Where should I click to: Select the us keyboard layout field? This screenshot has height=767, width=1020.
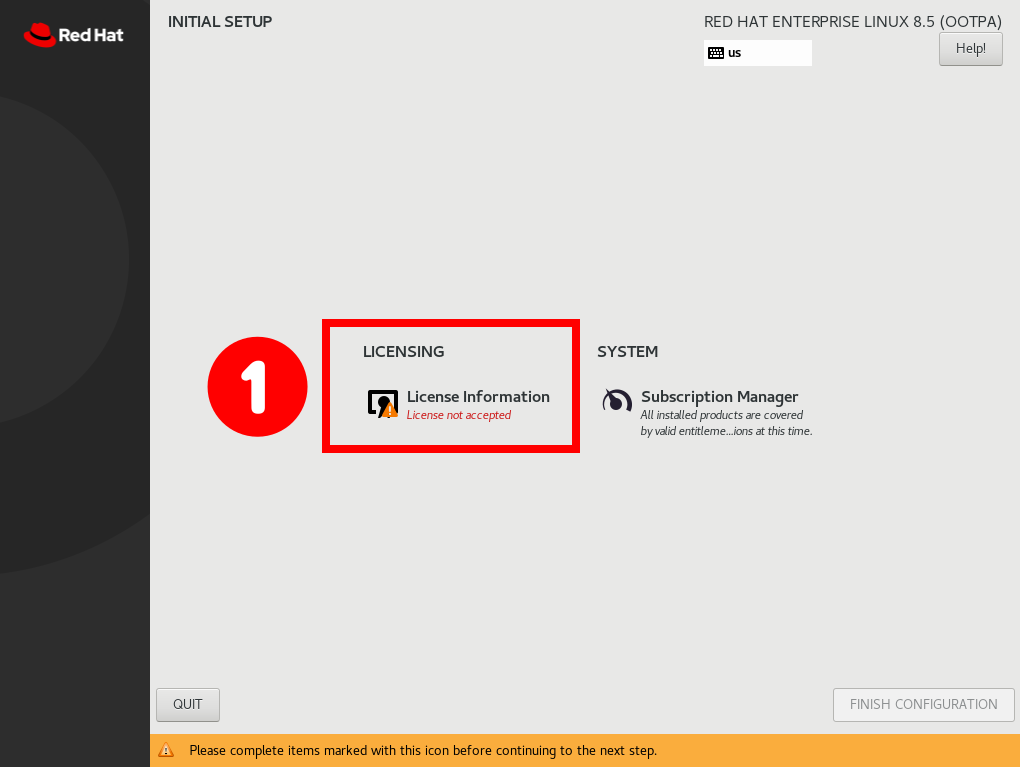click(758, 53)
